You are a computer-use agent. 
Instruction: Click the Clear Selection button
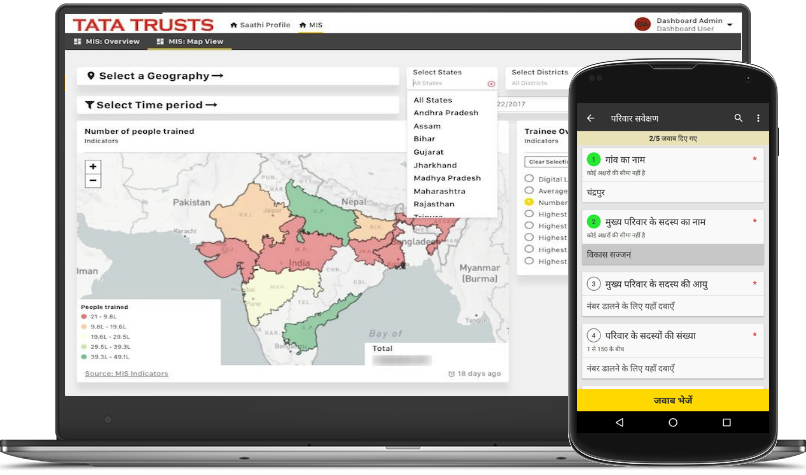coord(547,162)
